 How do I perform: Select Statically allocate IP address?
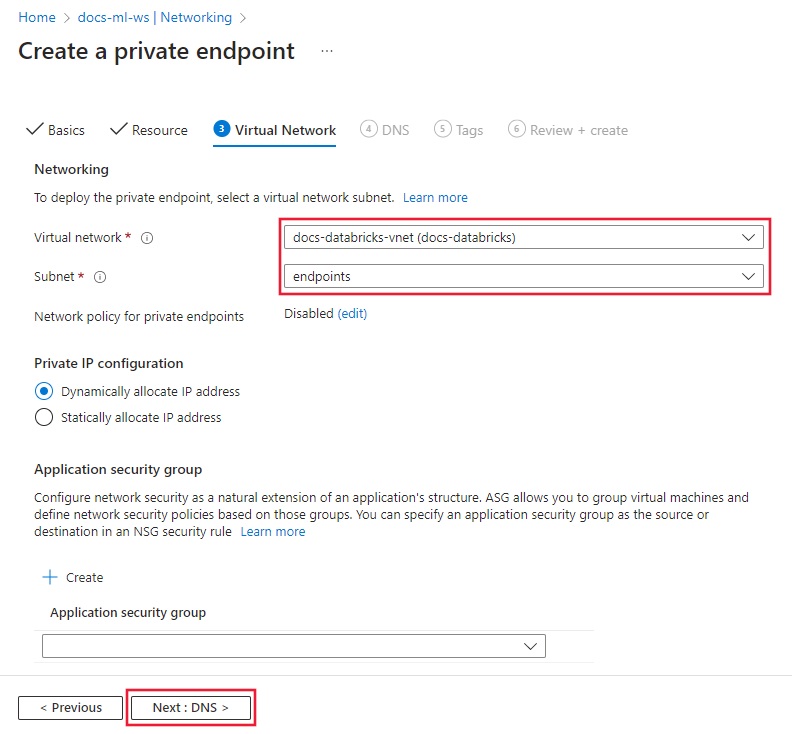click(44, 417)
